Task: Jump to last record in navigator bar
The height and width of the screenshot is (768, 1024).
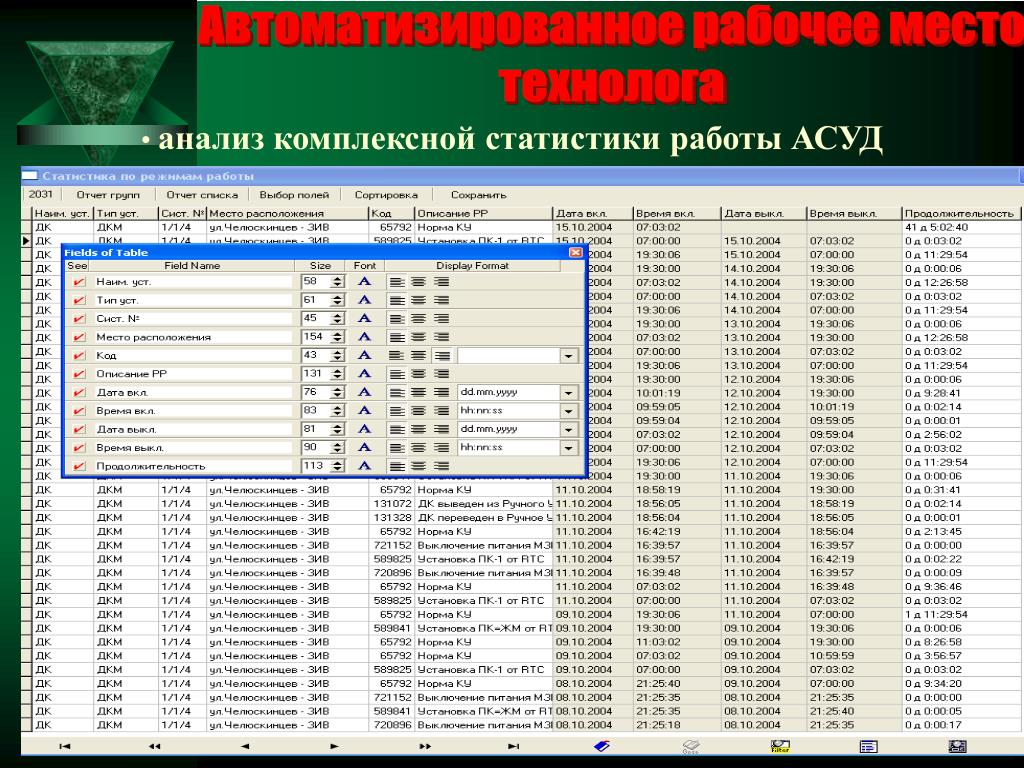Action: 514,746
